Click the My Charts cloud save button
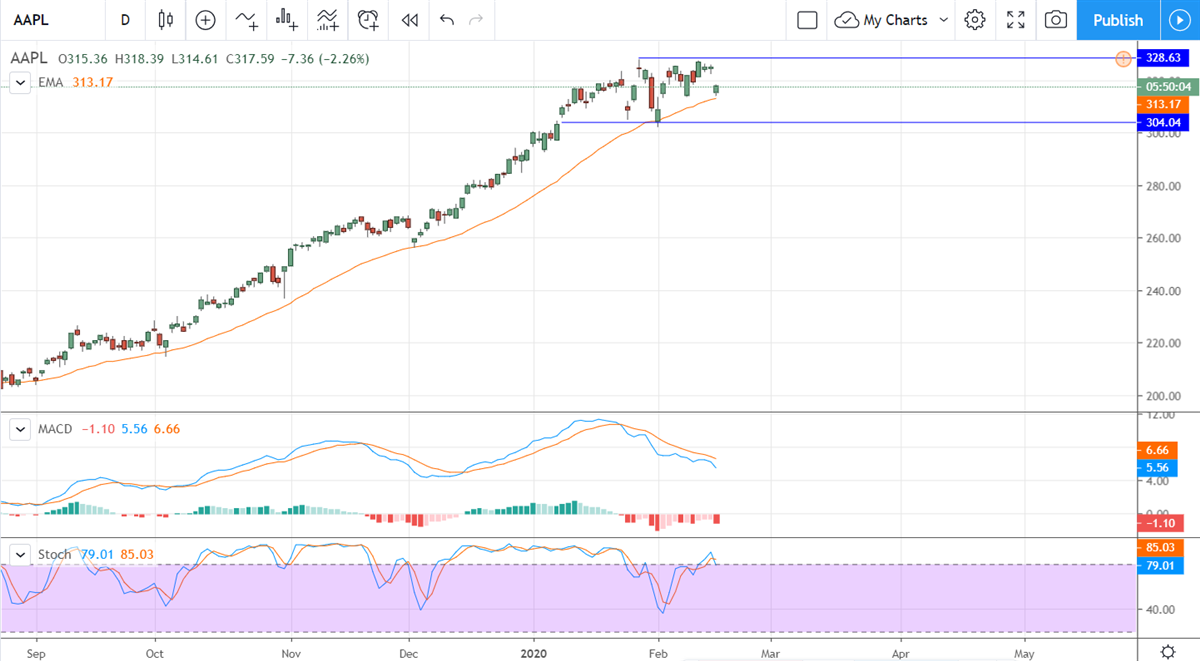The height and width of the screenshot is (661, 1200). click(x=881, y=20)
